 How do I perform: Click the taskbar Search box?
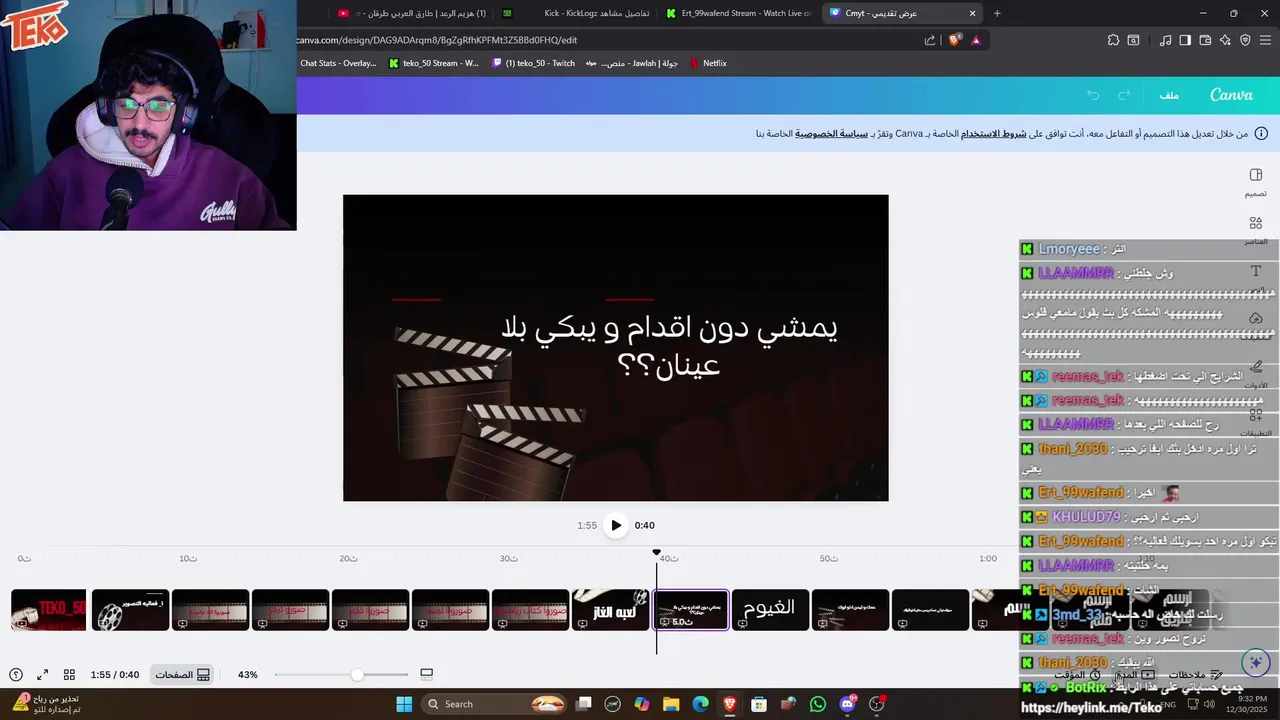496,704
